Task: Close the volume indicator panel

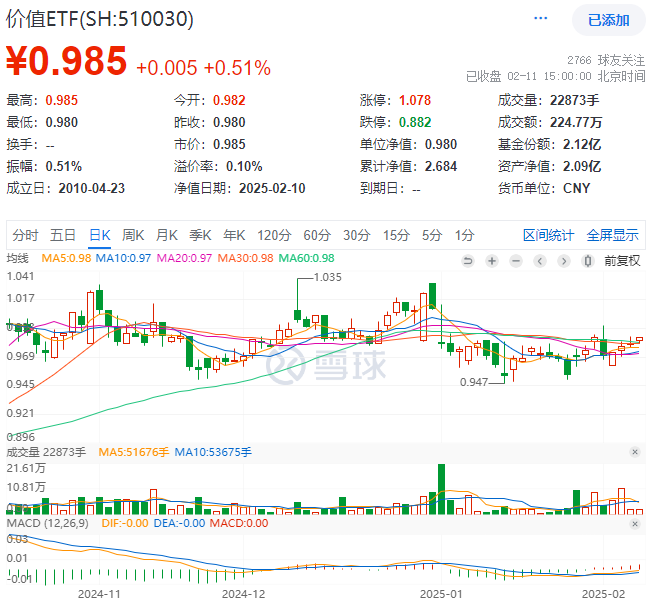Action: coord(635,452)
